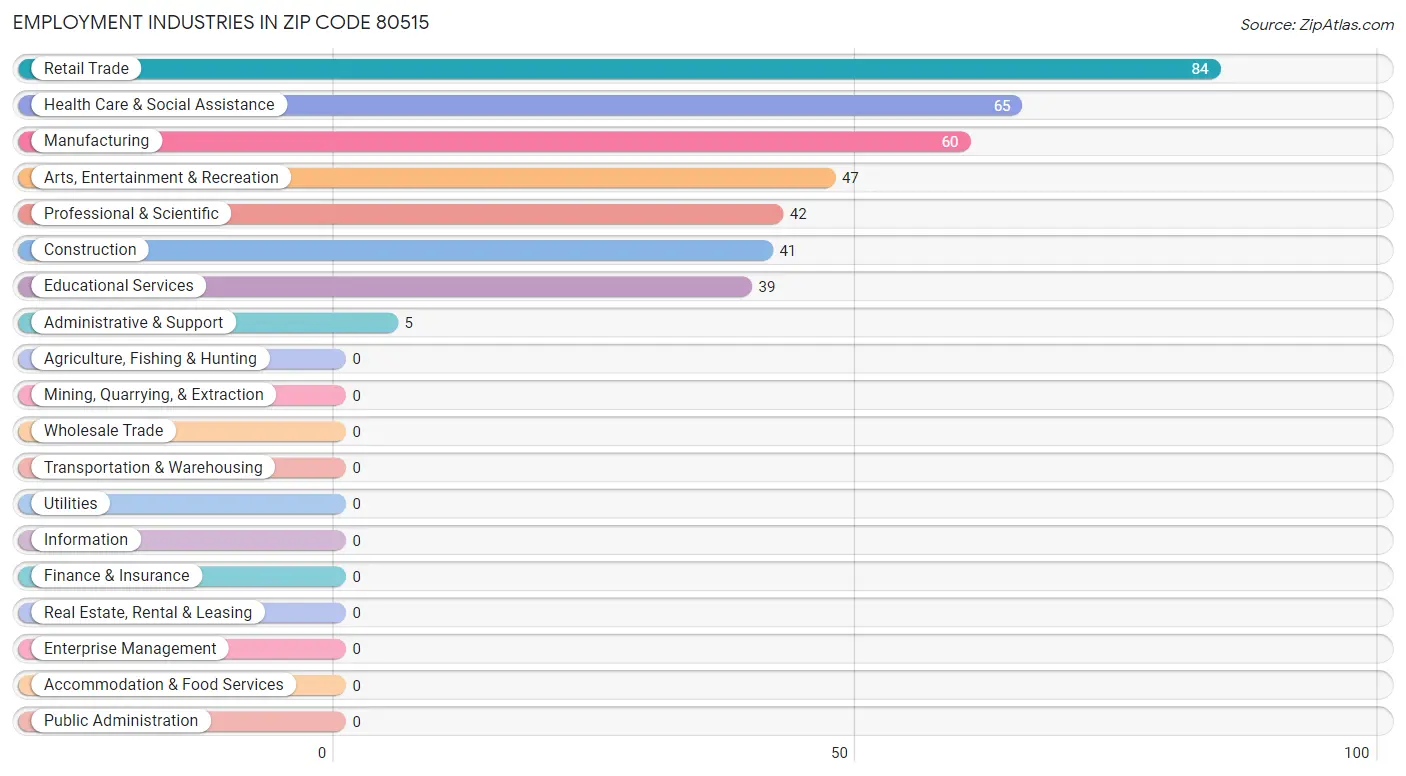Click the Source: ZipAtlas.com credit

pos(1317,25)
